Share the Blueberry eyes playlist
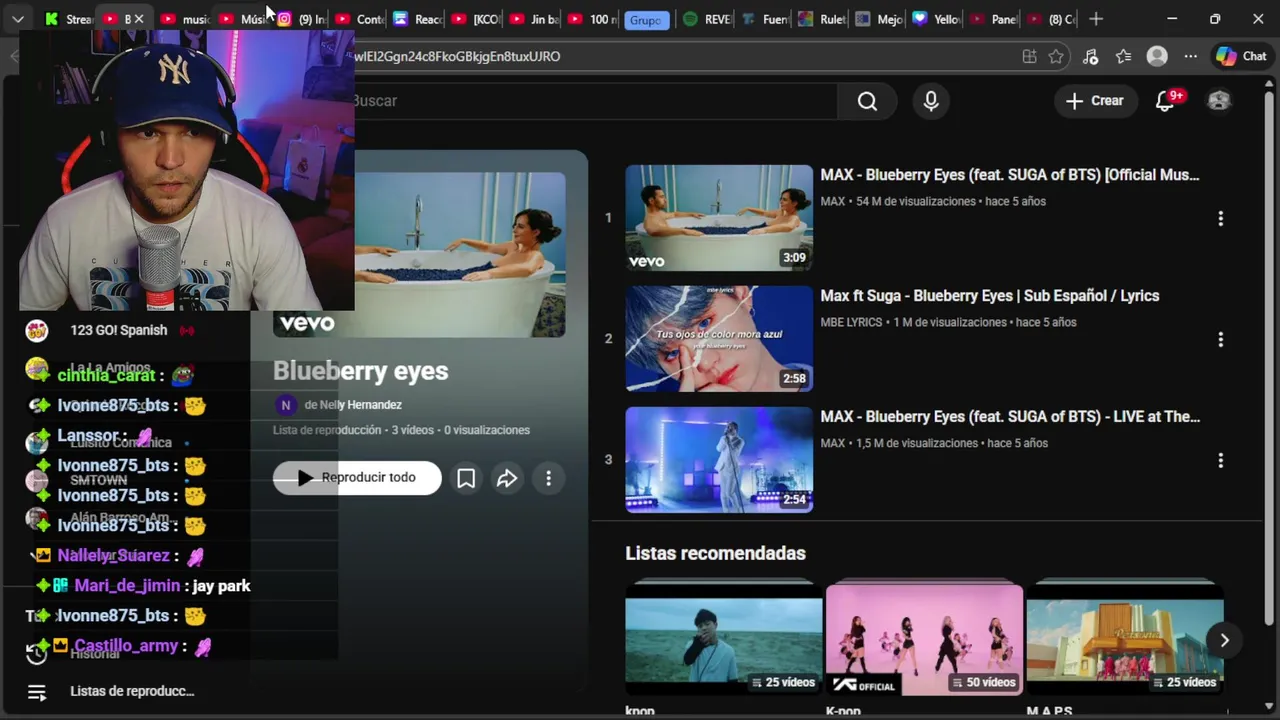This screenshot has height=720, width=1280. pos(507,478)
